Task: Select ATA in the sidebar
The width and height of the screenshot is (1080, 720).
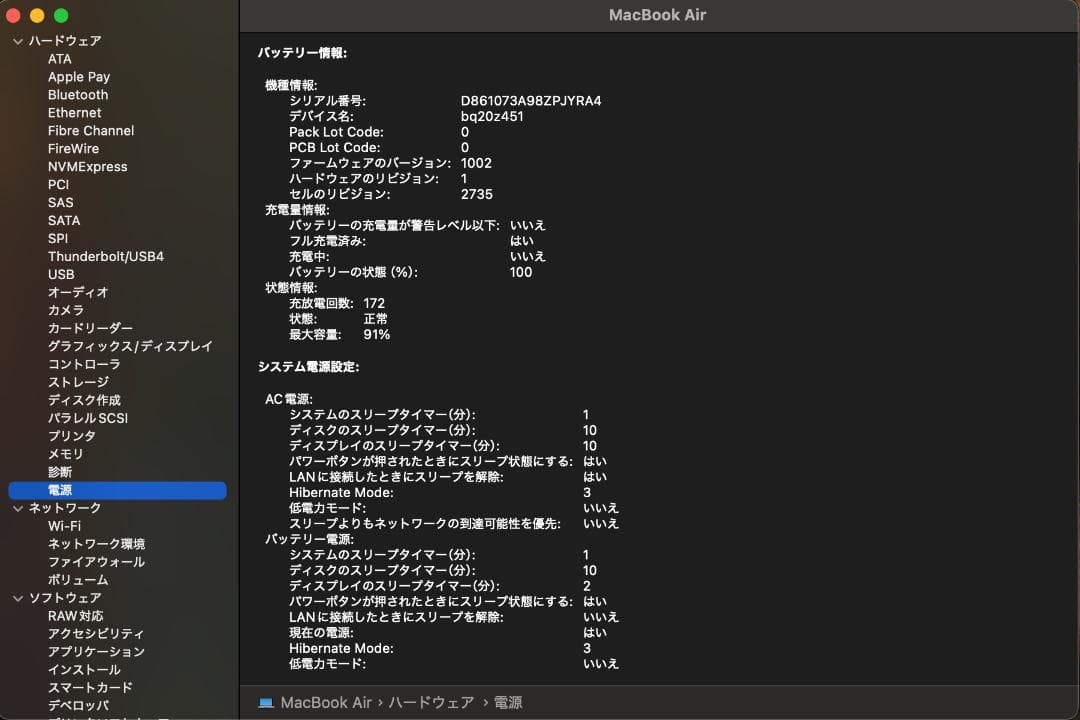Action: point(59,59)
